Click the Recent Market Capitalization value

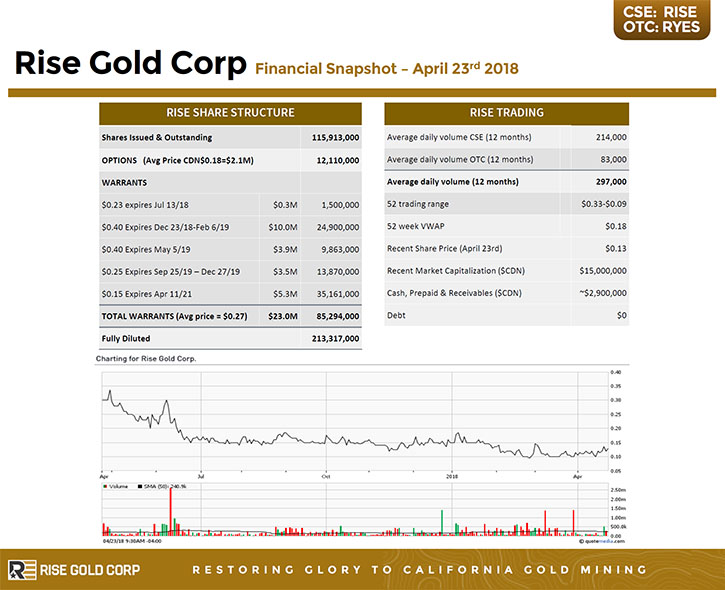coord(603,271)
